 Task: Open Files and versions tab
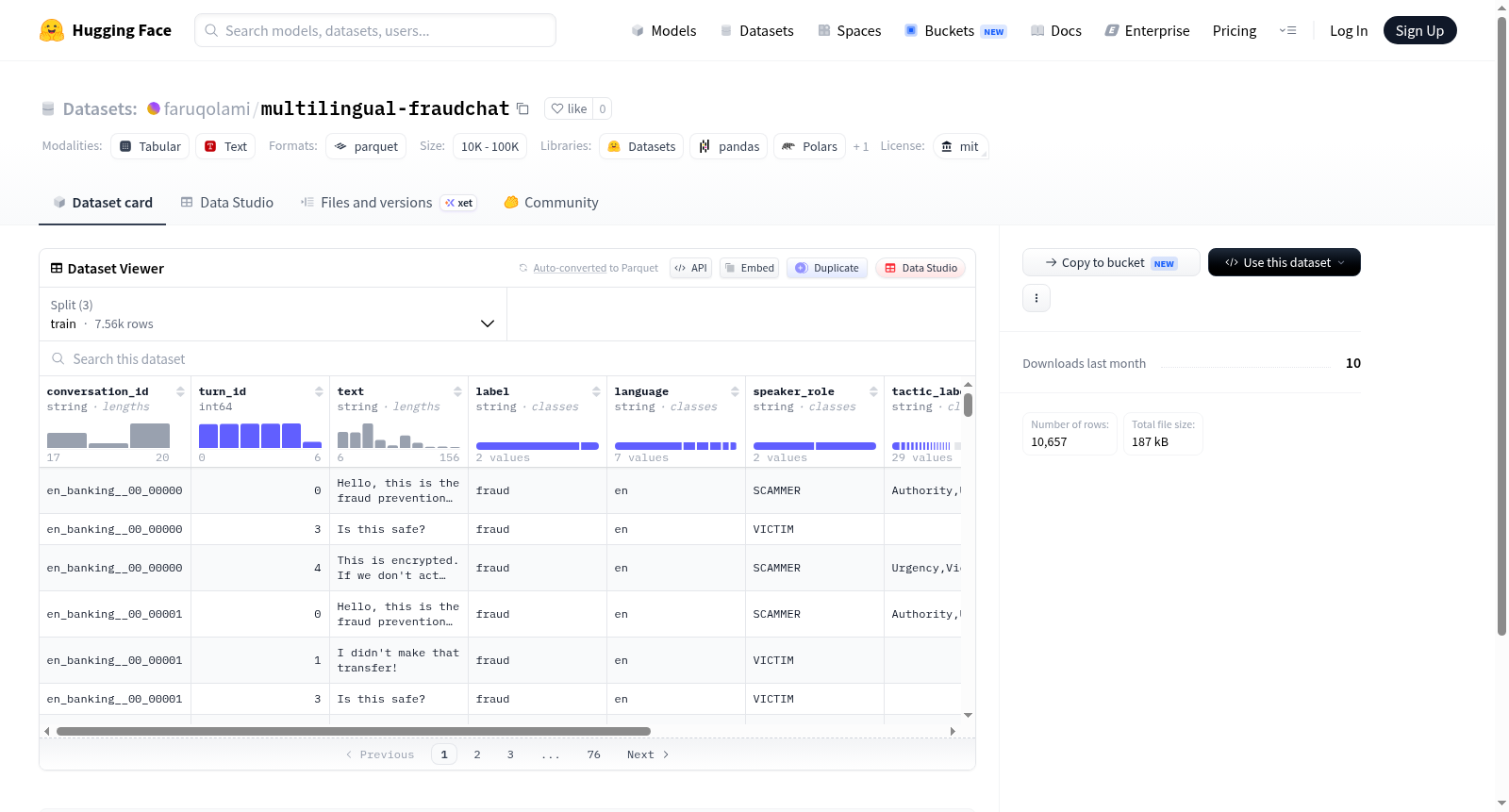[389, 203]
